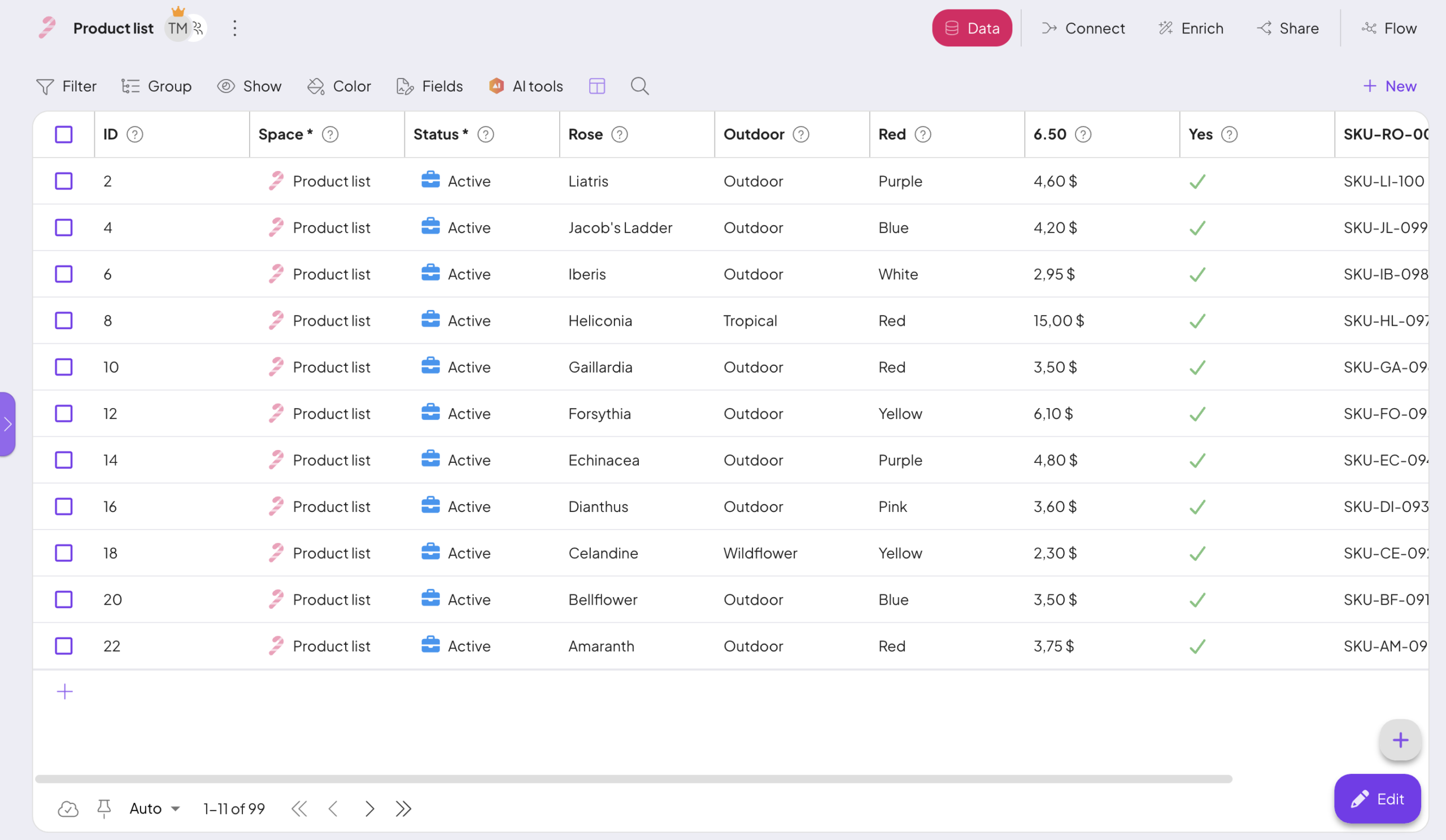Click the cloud sync status icon
Screen dimensions: 1446x840
pyautogui.click(x=68, y=808)
